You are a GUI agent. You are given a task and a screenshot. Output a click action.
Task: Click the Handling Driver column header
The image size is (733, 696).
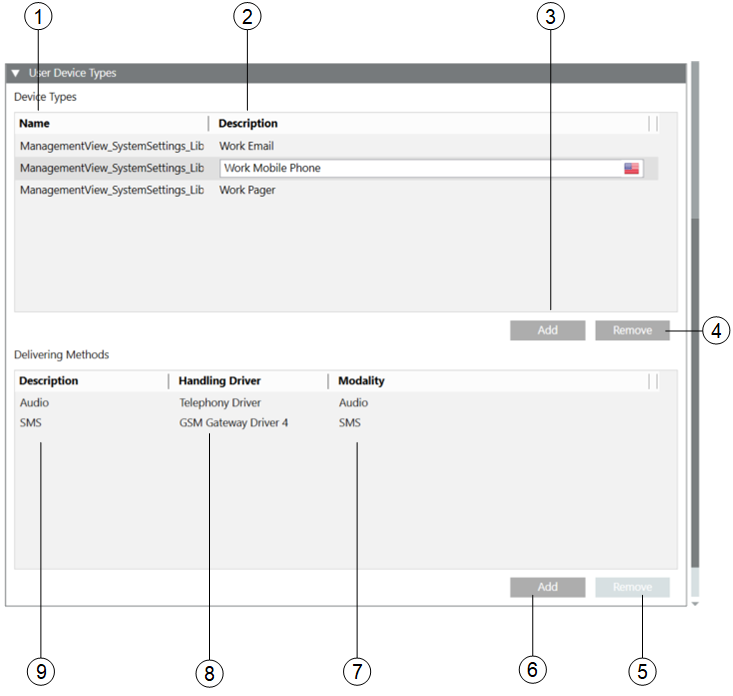(x=219, y=381)
